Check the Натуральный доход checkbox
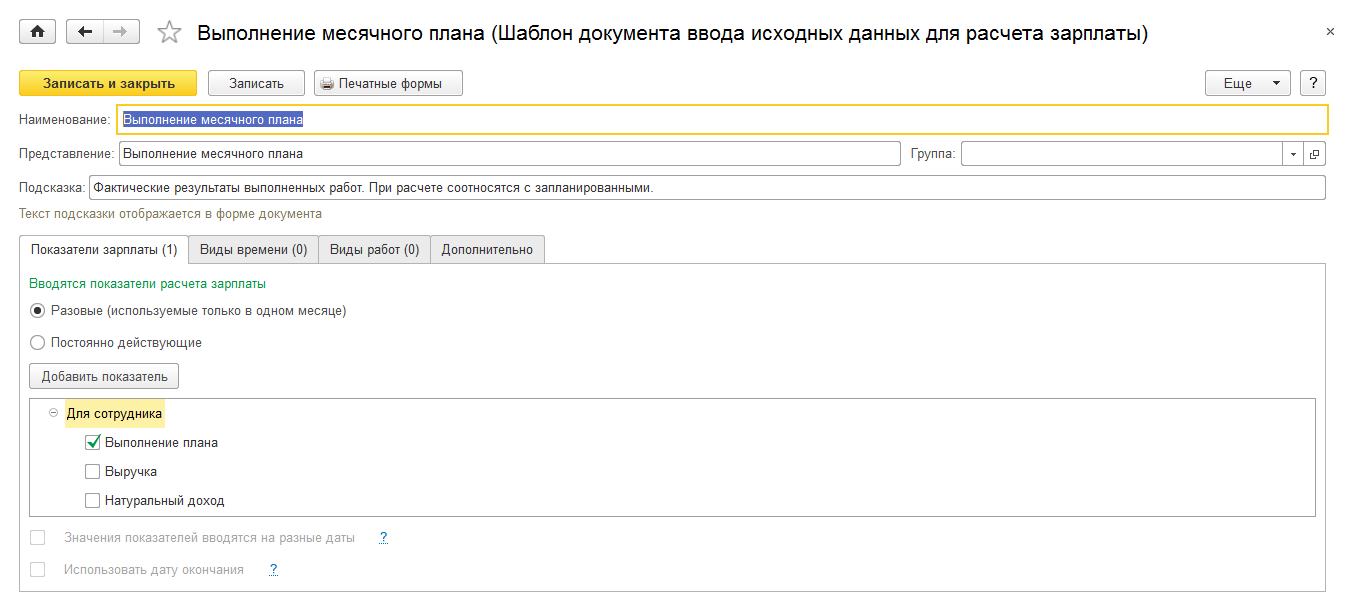 93,501
